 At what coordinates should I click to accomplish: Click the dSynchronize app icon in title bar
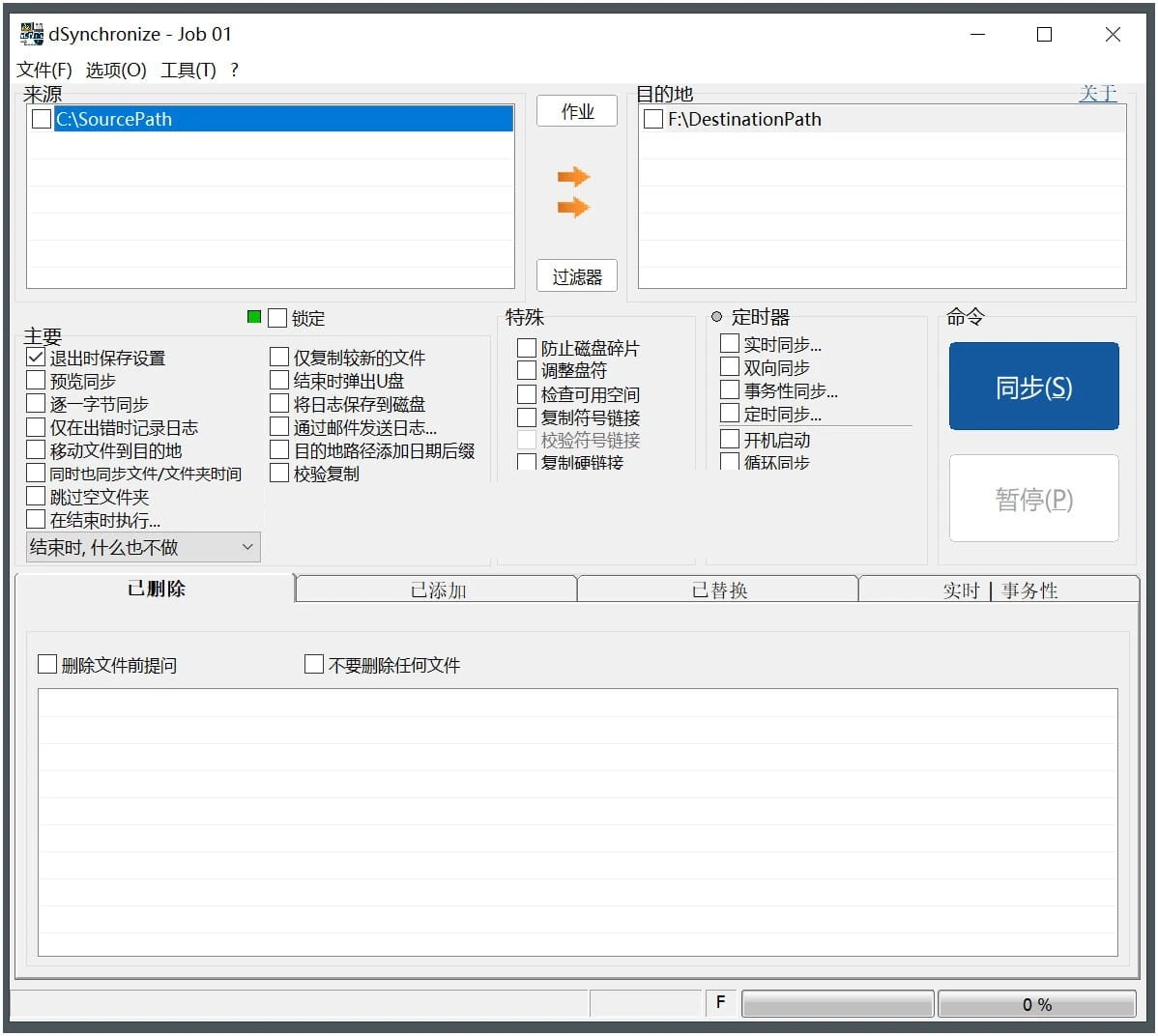pos(32,34)
